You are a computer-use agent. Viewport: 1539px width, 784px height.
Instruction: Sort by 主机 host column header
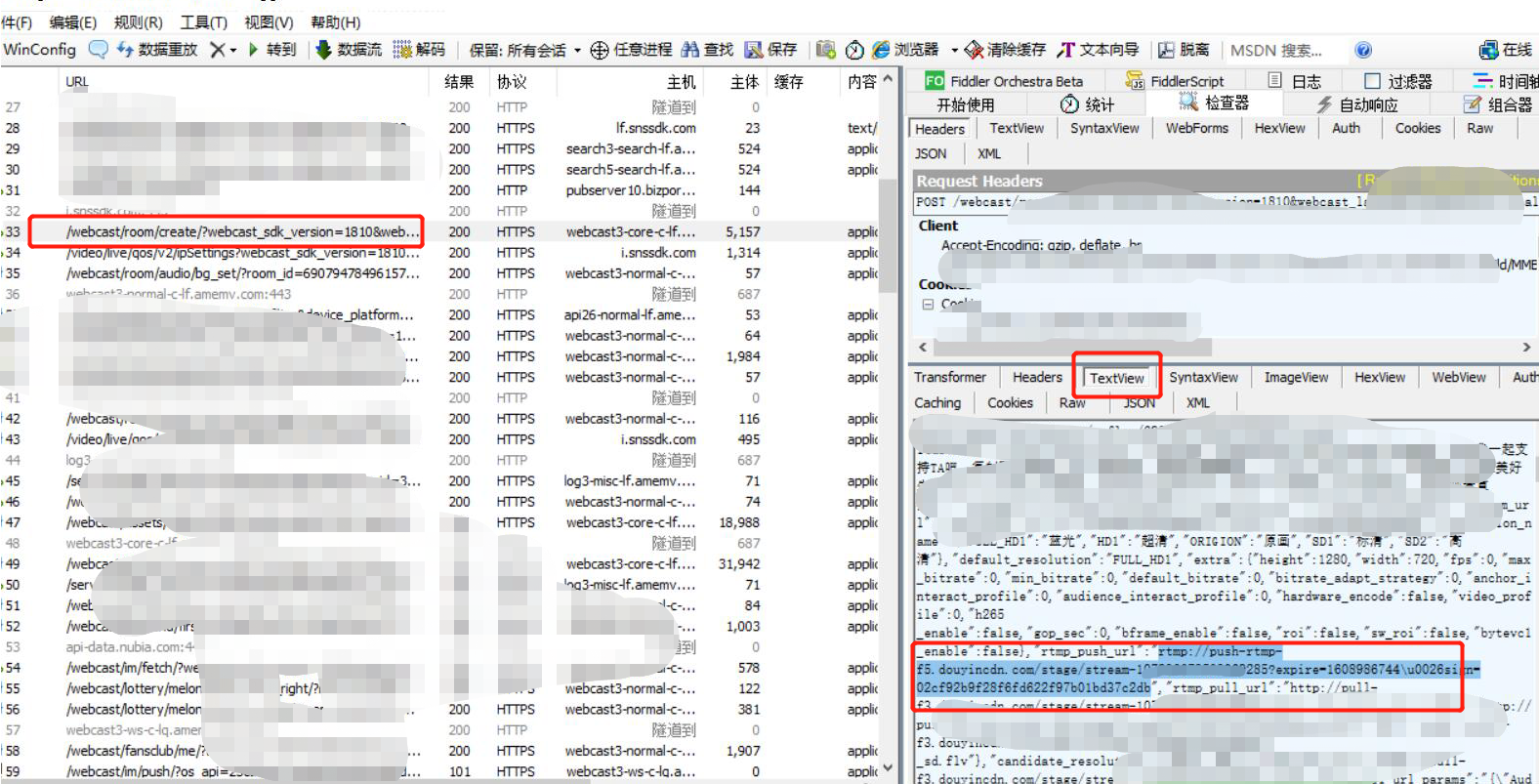pos(682,82)
